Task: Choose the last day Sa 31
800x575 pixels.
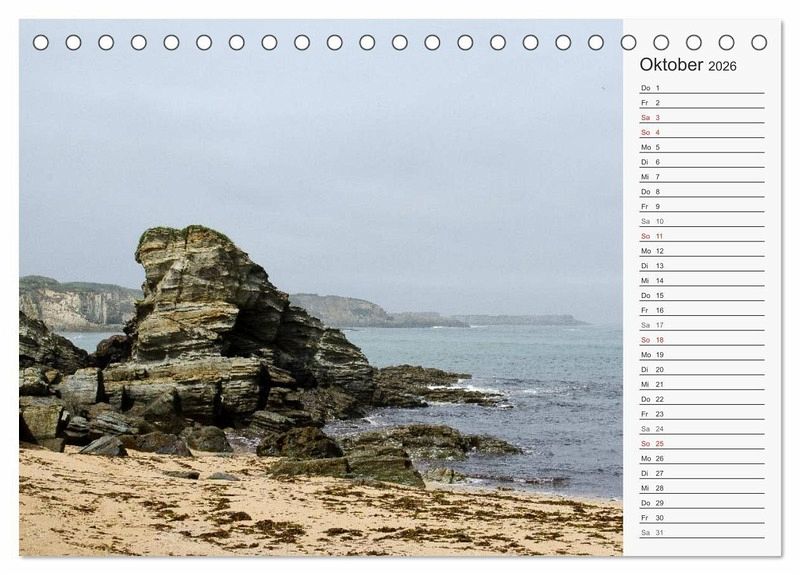Action: pos(700,532)
